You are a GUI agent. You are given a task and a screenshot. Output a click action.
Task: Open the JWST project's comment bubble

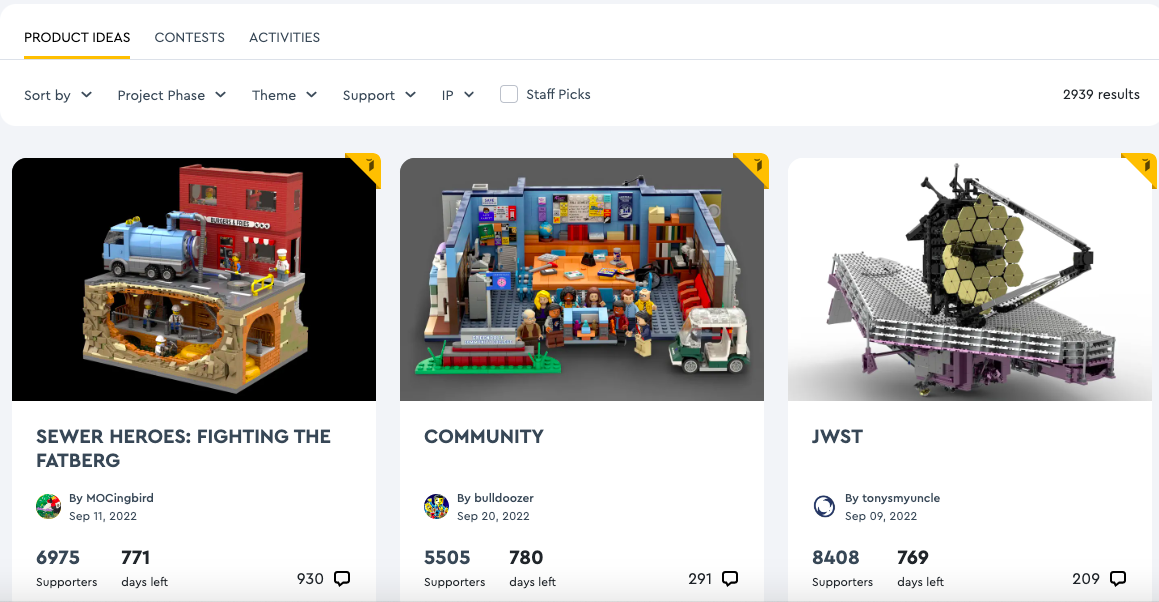coord(1118,578)
